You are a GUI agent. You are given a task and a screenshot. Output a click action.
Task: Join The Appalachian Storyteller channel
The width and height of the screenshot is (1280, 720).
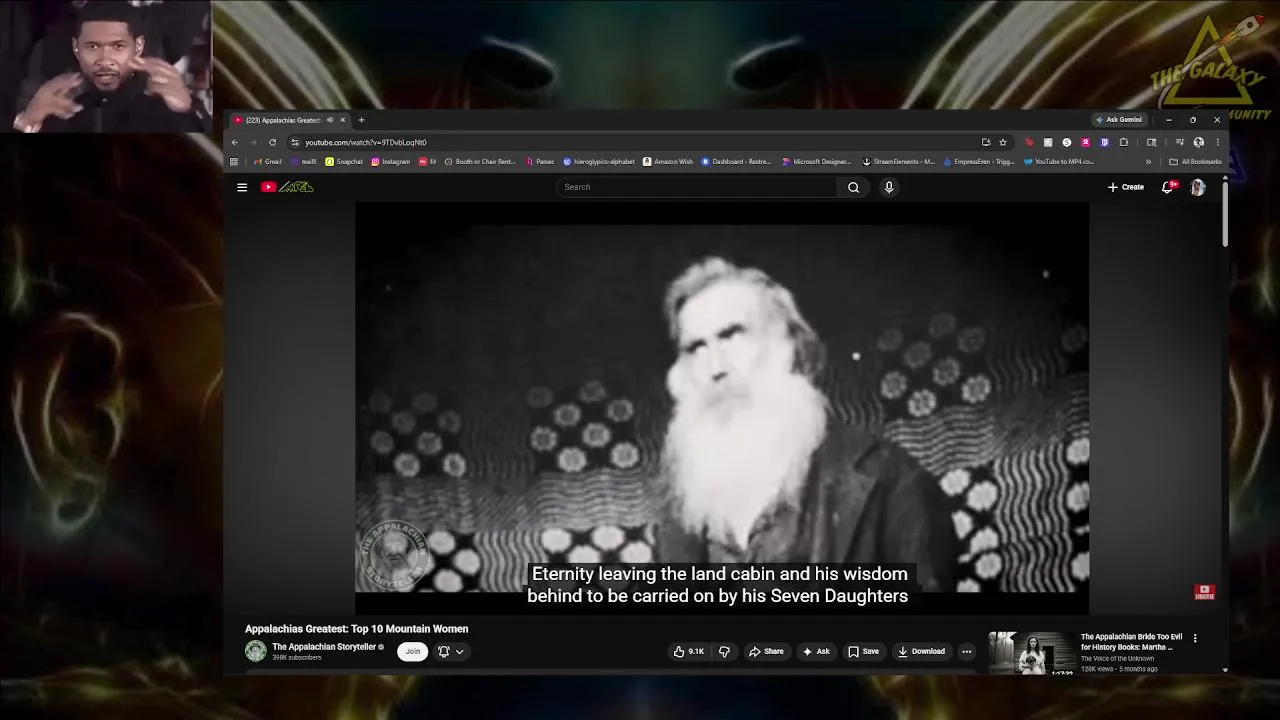click(x=413, y=651)
